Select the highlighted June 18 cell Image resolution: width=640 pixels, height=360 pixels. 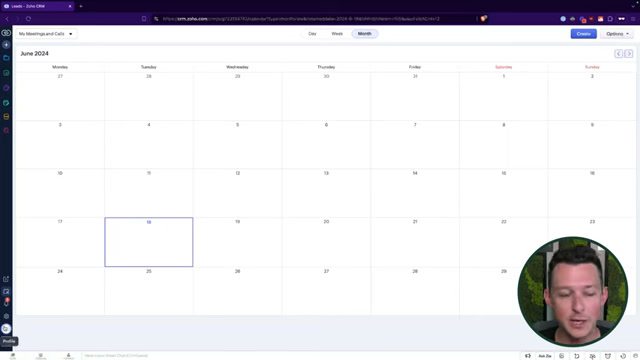(x=149, y=242)
